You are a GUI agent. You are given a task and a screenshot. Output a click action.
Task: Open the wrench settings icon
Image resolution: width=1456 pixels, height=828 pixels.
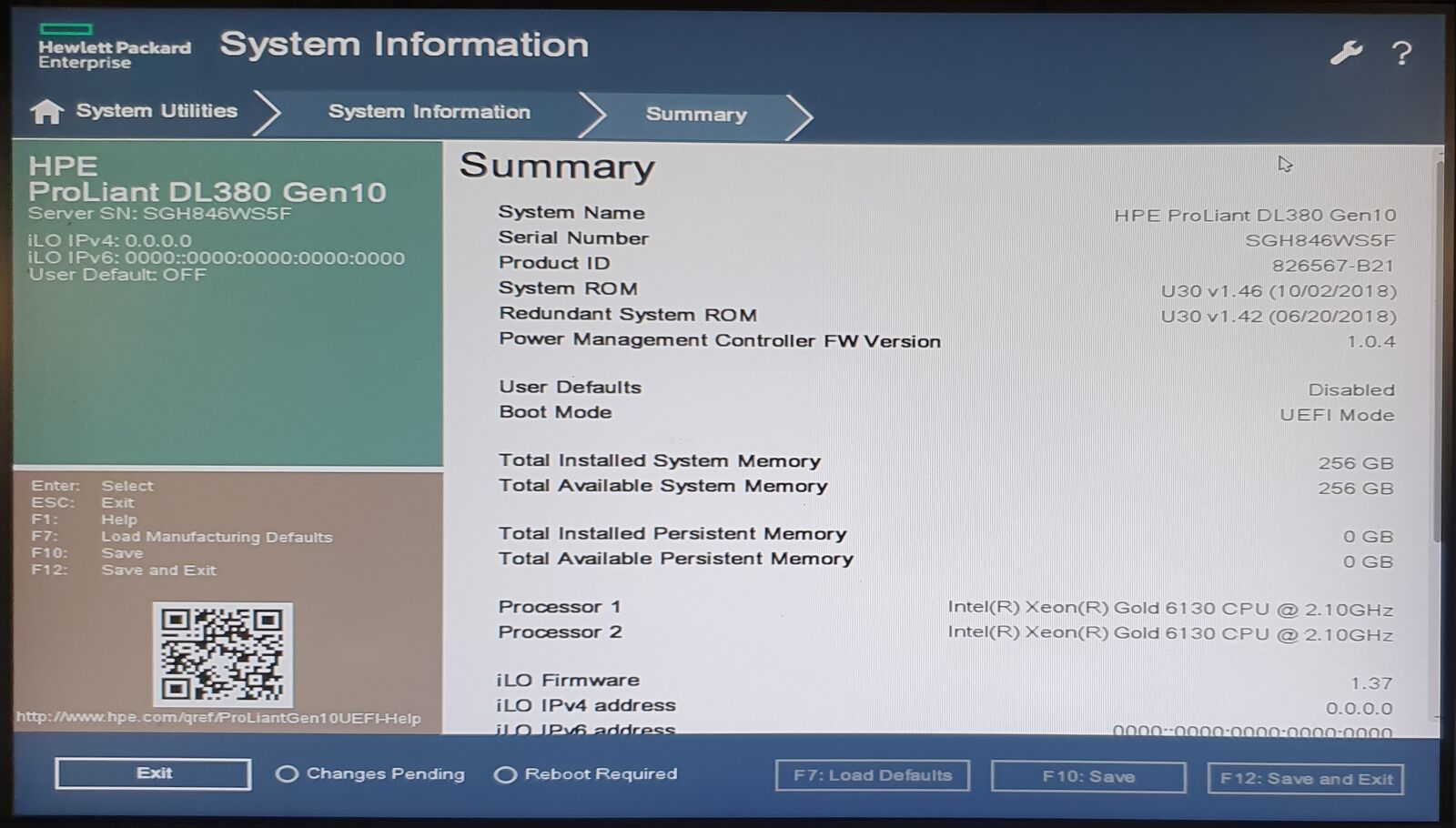1346,53
